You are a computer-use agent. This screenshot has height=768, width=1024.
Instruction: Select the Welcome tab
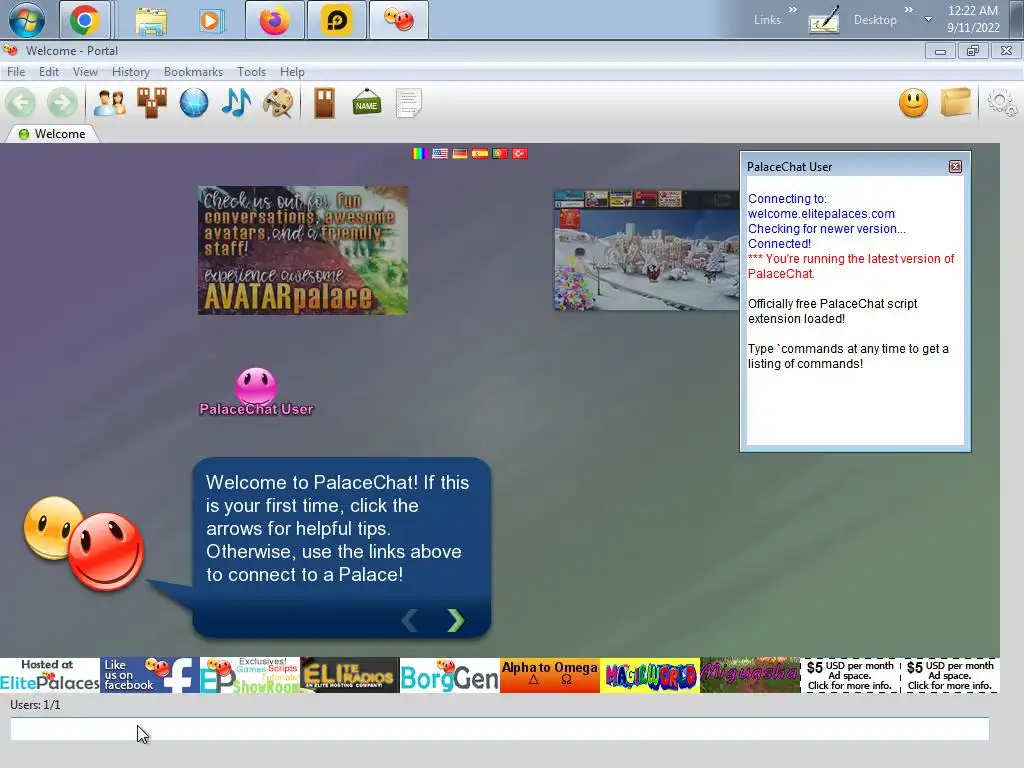(x=52, y=134)
